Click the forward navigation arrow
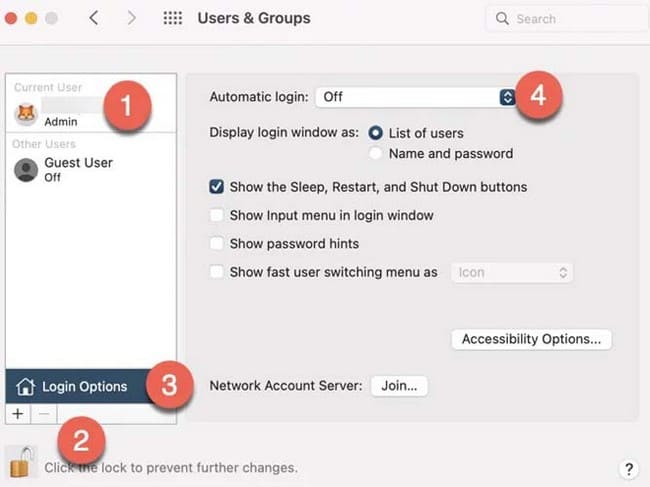650x487 pixels. (131, 18)
